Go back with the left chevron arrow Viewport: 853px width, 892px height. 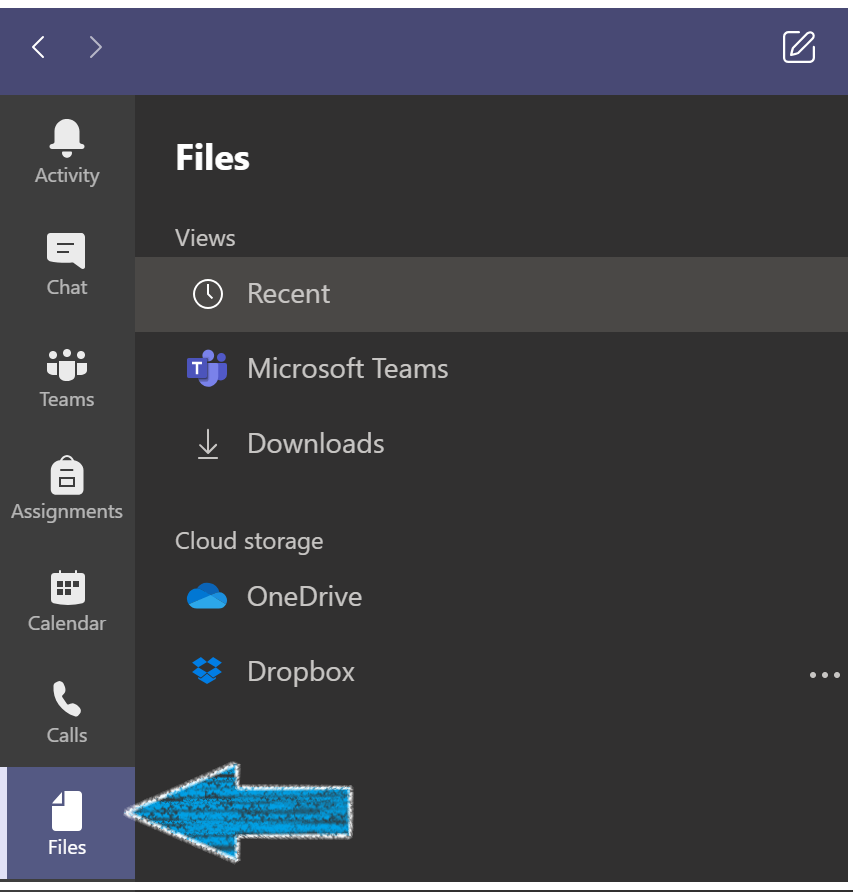pos(38,47)
